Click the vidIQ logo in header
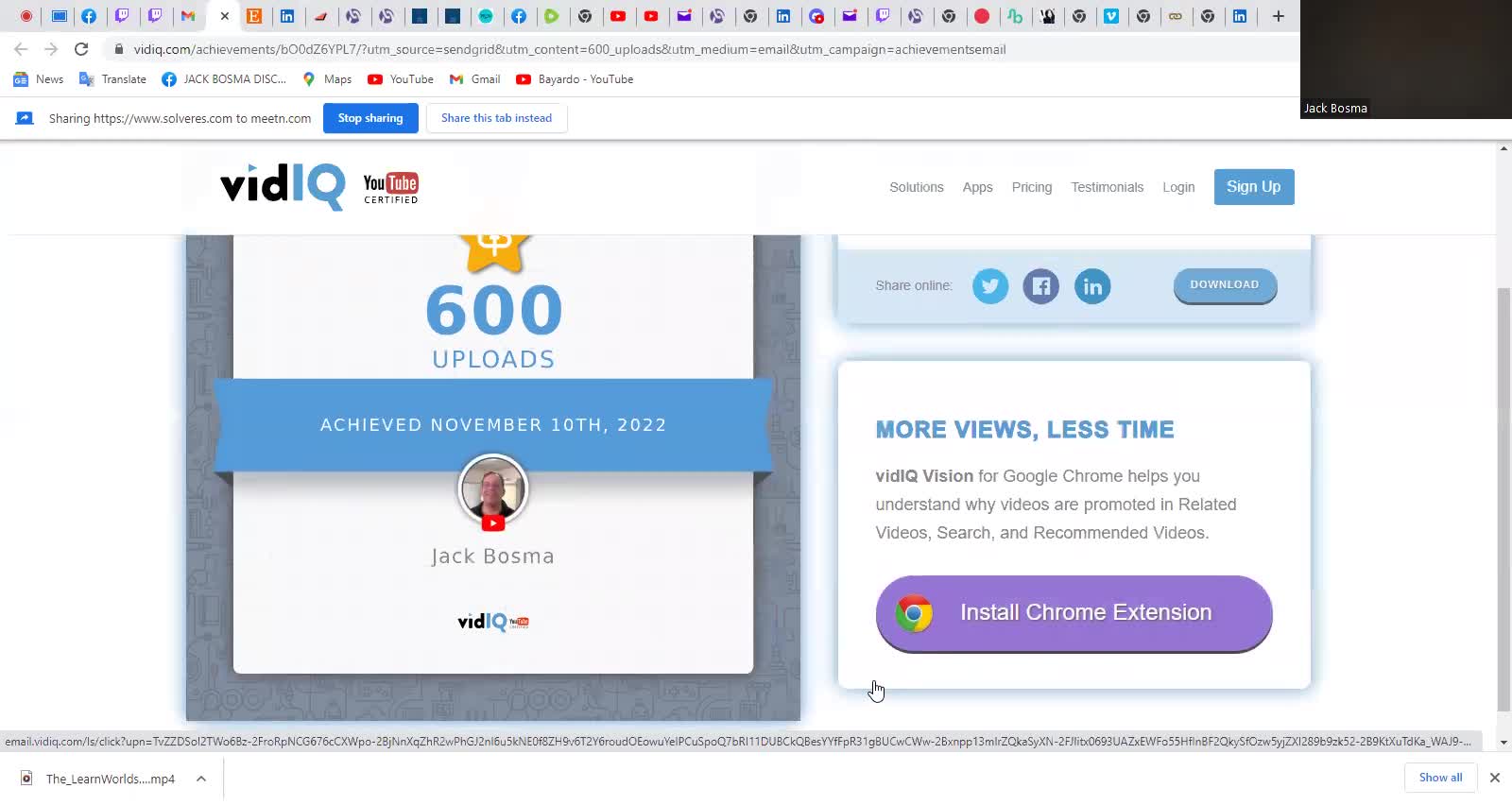Screen dimensions: 1512x805 pos(283,186)
